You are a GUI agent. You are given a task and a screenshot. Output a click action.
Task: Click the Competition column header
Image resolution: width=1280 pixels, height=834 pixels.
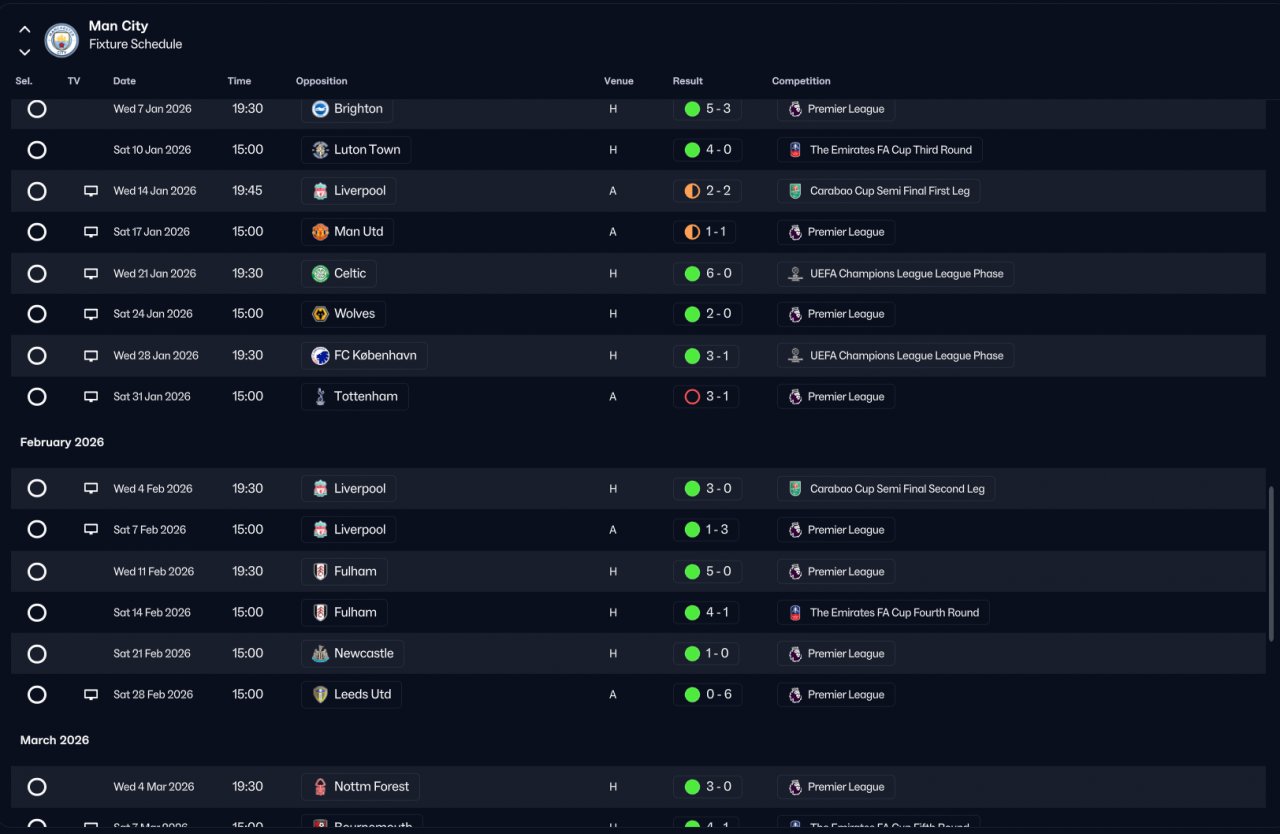[x=801, y=81]
